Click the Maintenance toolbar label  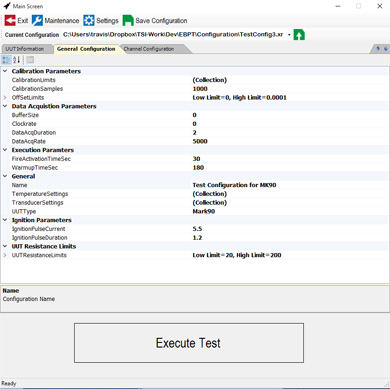(62, 21)
